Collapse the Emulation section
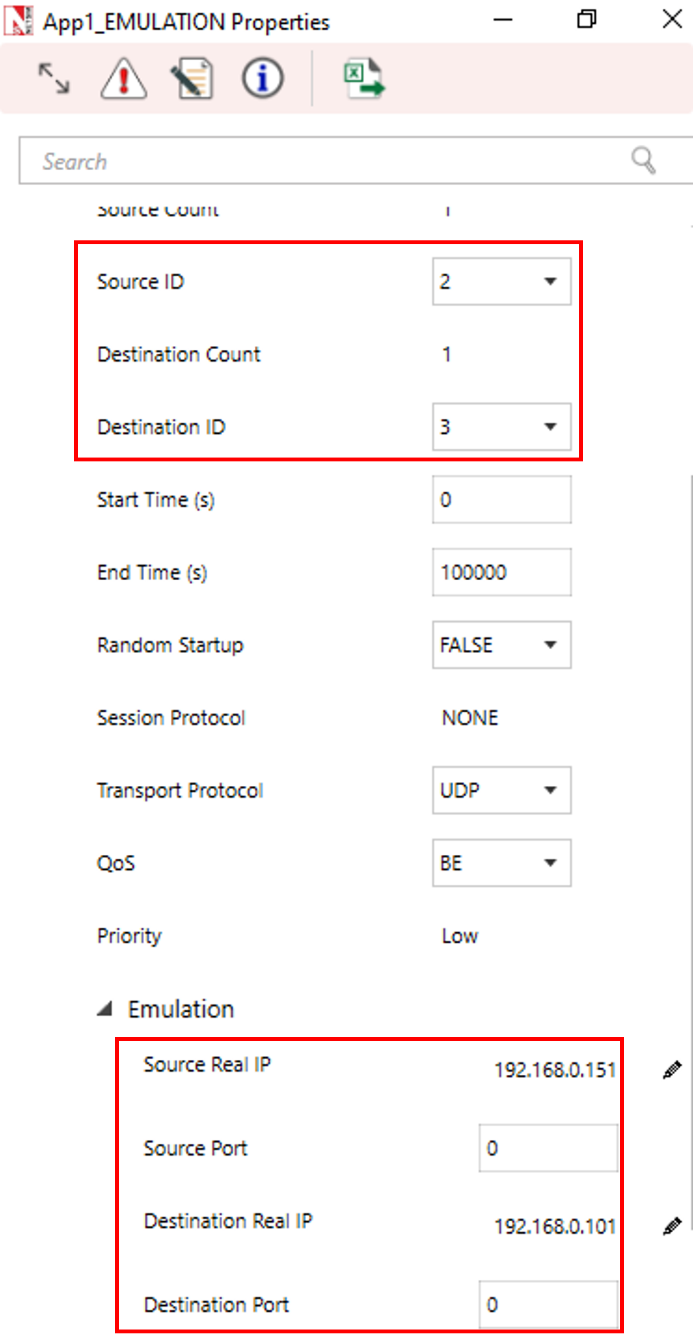 pos(105,1010)
